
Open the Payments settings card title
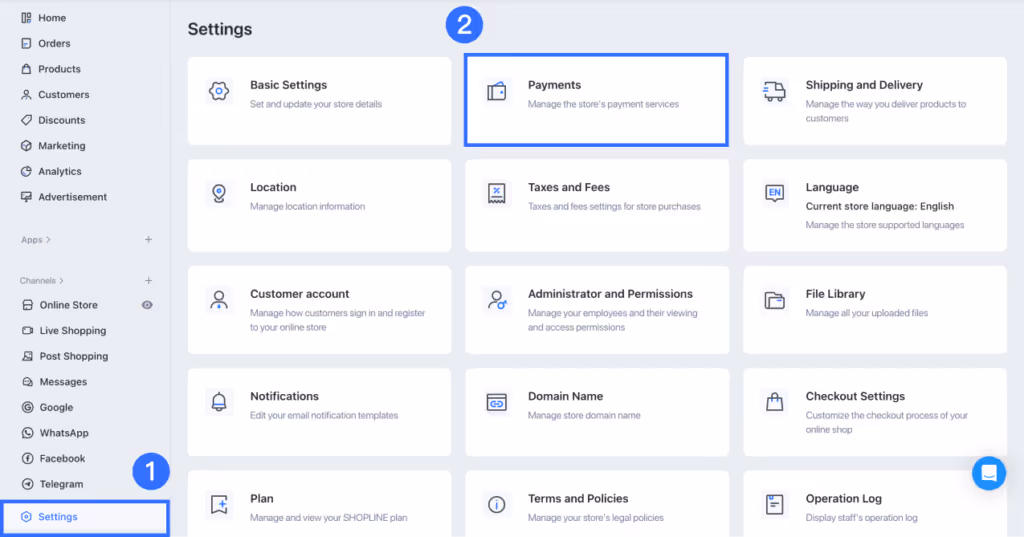tap(554, 85)
